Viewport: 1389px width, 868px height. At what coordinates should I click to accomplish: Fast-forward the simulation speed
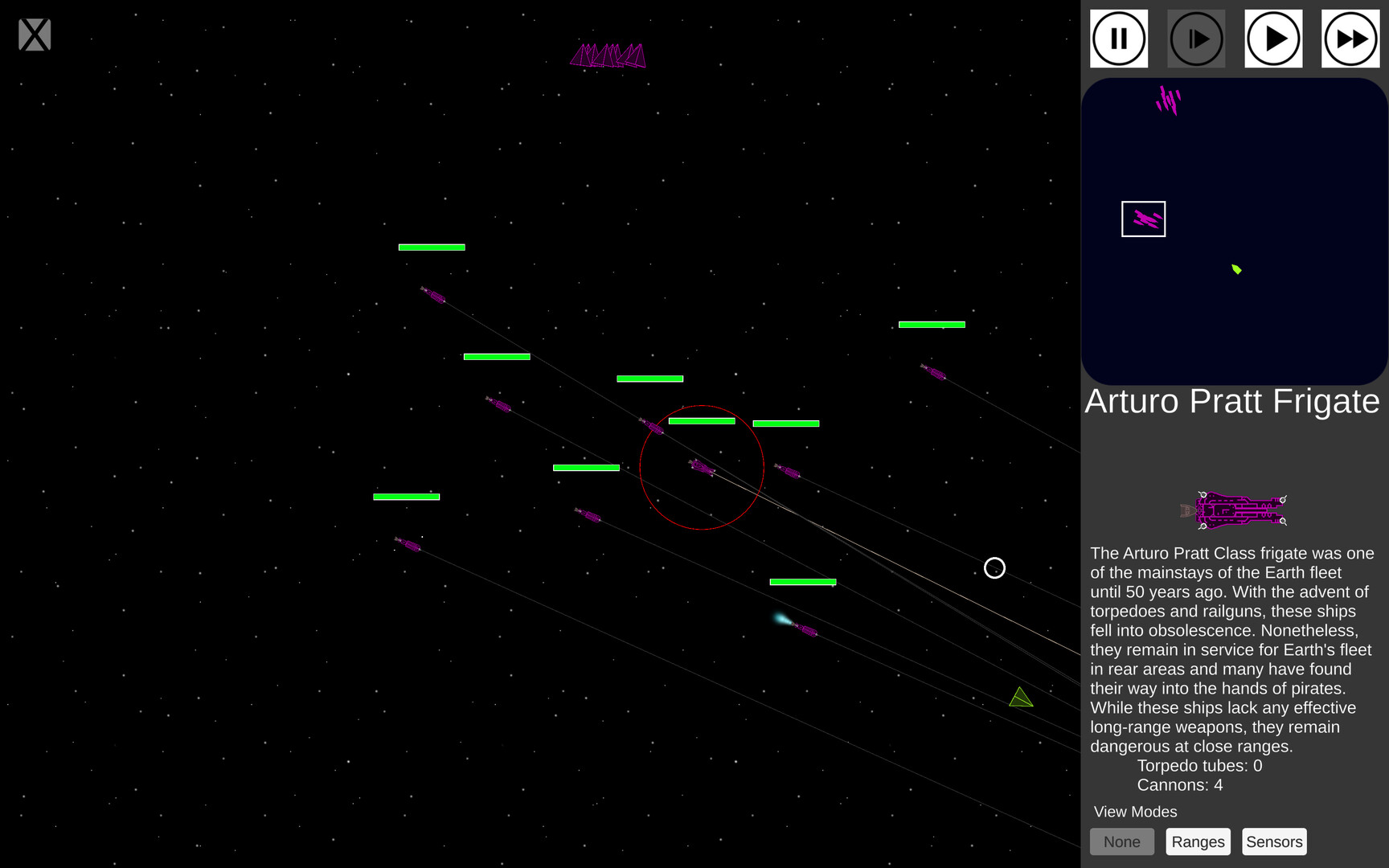1350,38
